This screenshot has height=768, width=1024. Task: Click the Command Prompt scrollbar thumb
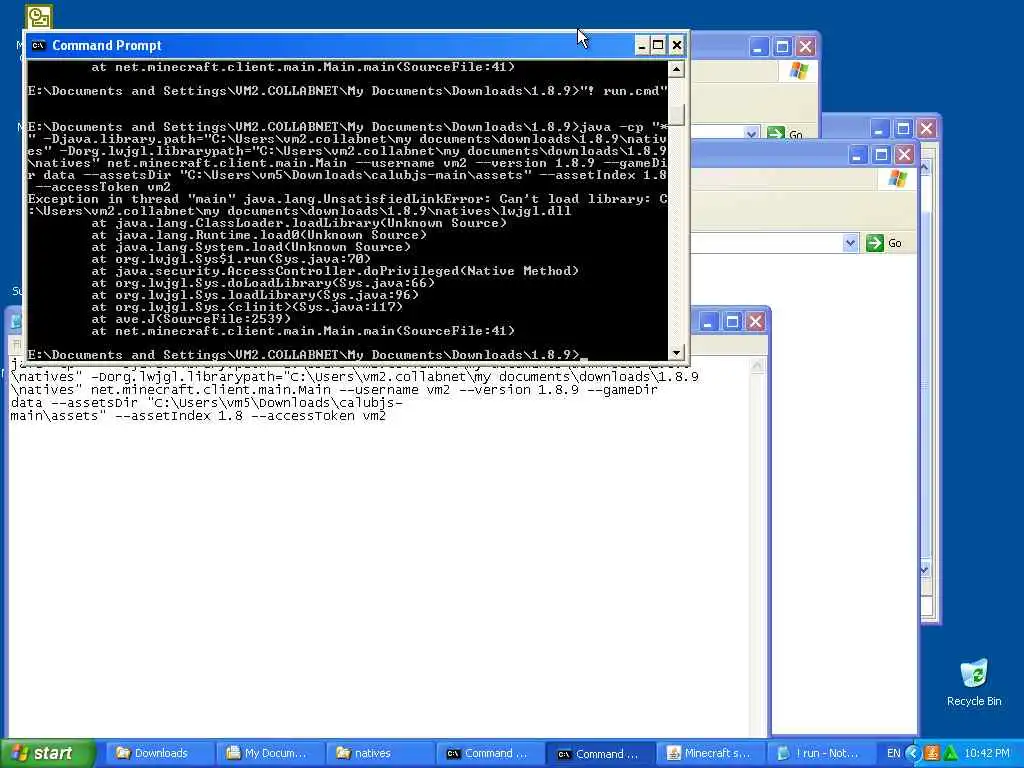point(677,115)
